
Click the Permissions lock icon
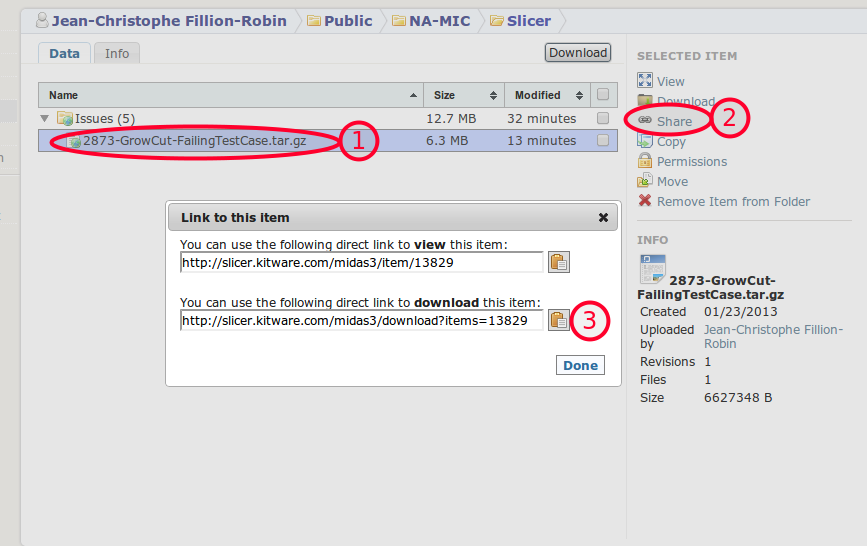pyautogui.click(x=645, y=161)
